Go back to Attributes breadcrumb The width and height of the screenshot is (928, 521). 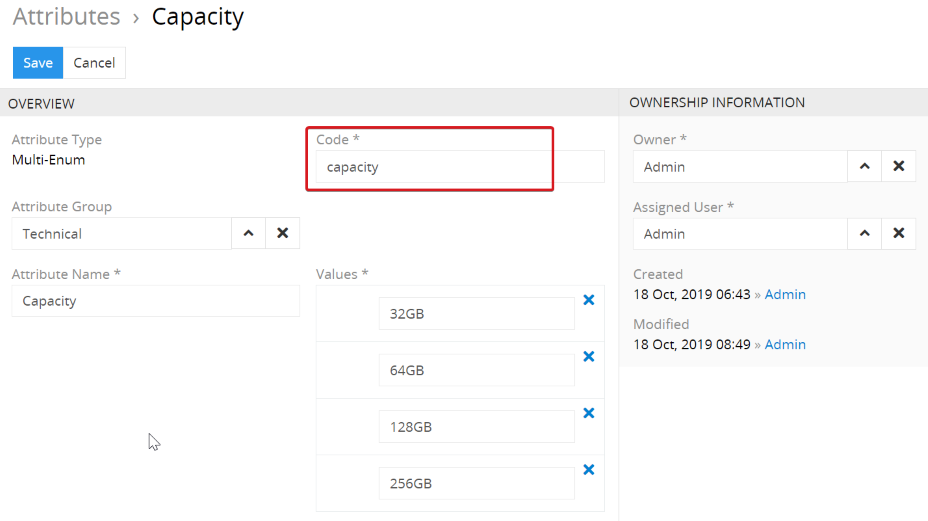pos(66,17)
